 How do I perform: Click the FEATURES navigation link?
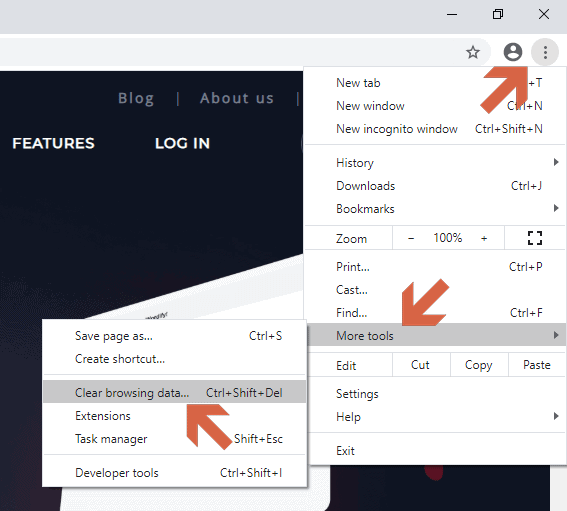pos(53,144)
